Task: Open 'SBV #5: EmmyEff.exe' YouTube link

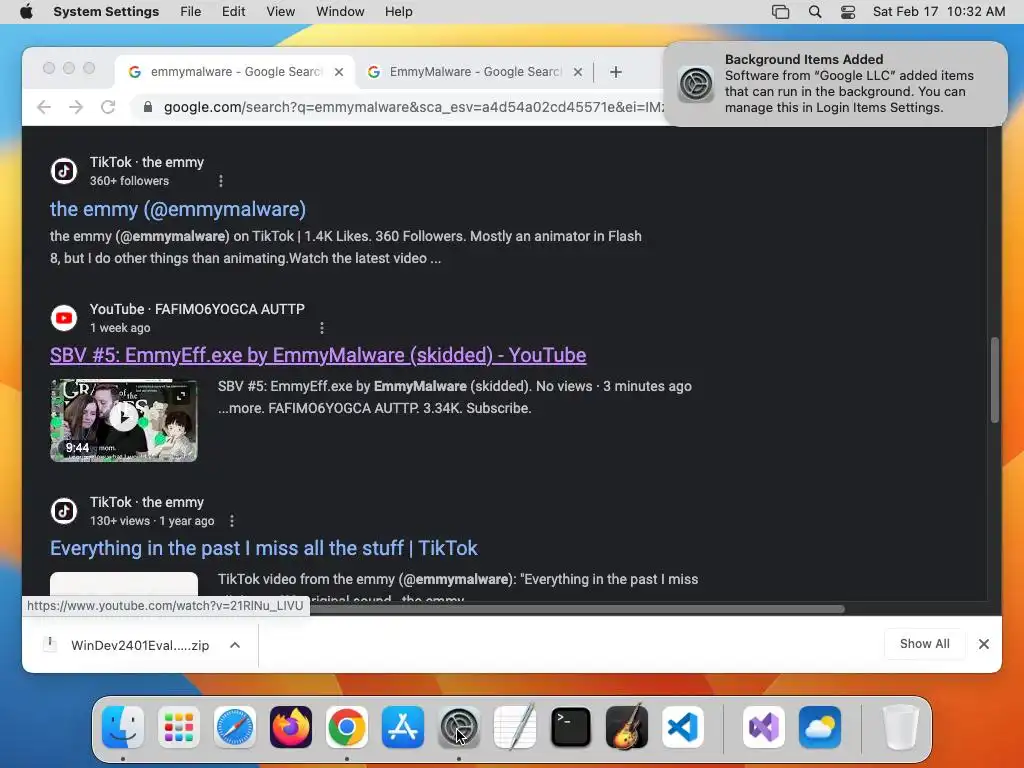Action: [318, 355]
